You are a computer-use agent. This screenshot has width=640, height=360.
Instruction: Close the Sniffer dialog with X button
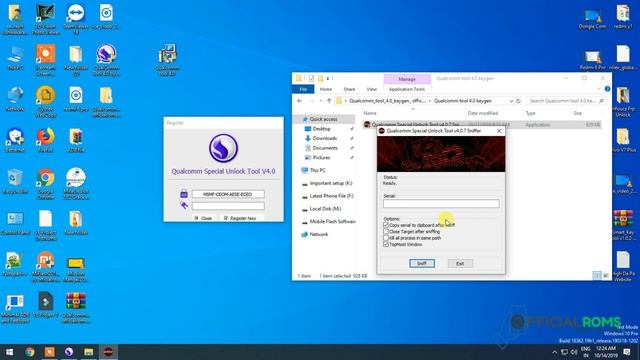[x=499, y=131]
